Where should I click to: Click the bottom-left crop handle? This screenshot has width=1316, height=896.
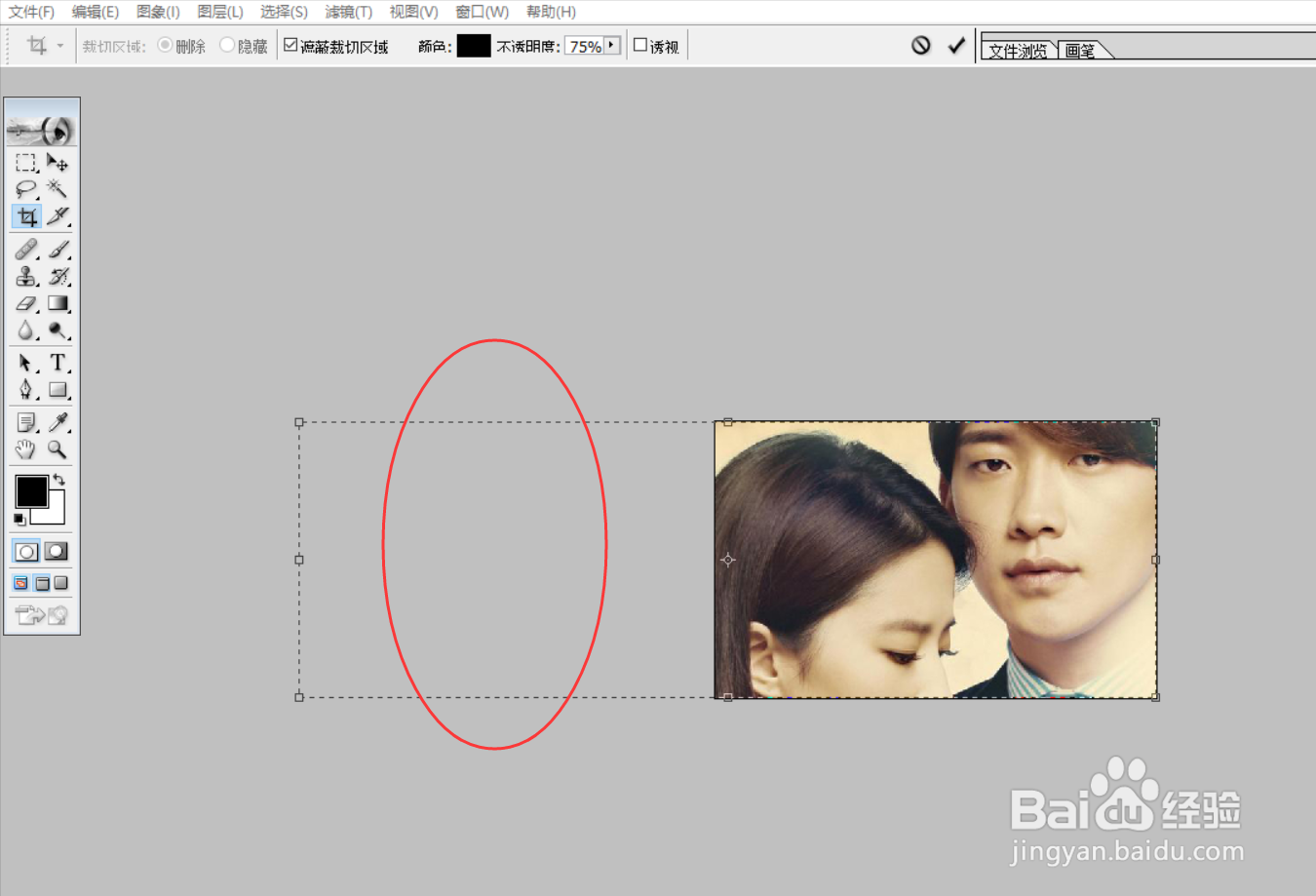299,697
